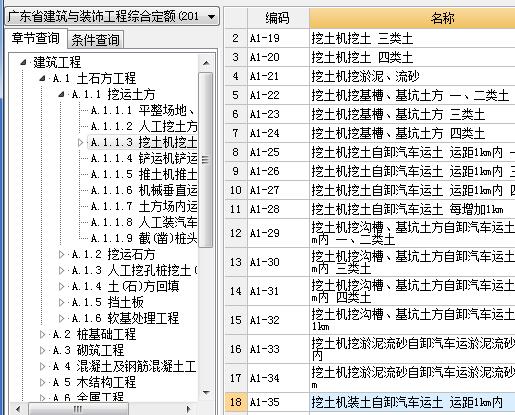The height and width of the screenshot is (415, 515).
Task: Select code cell A1-33
Action: (278, 349)
